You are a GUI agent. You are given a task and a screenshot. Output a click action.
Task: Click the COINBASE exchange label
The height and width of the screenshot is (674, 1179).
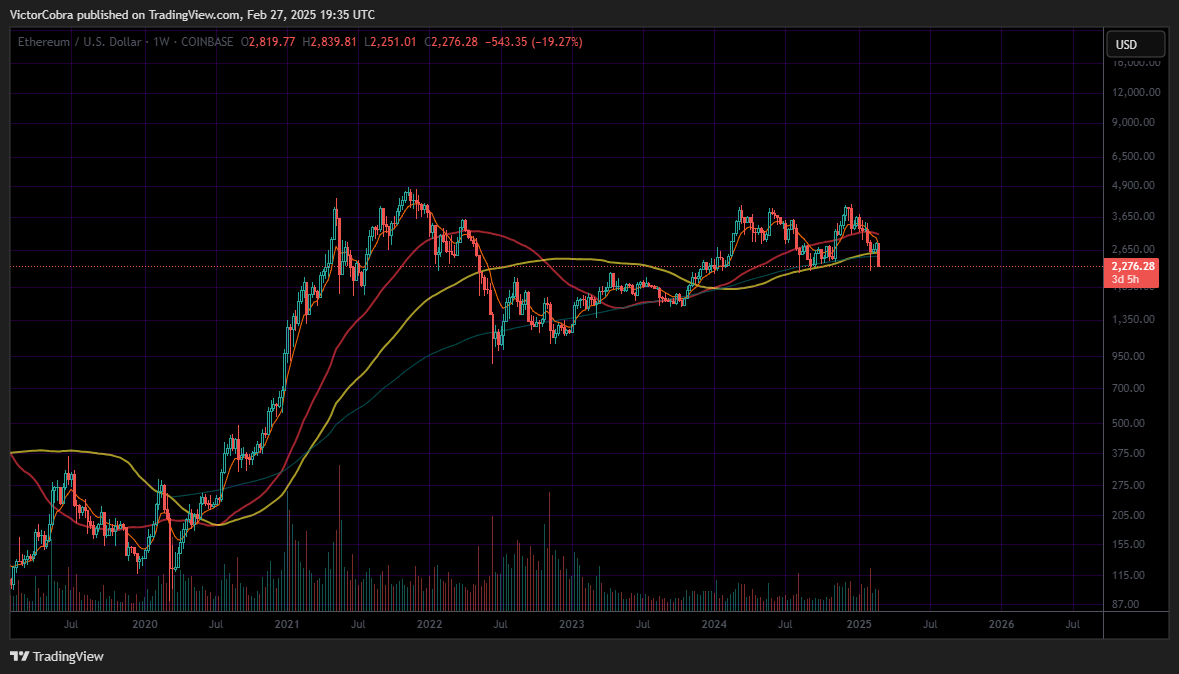coord(208,42)
